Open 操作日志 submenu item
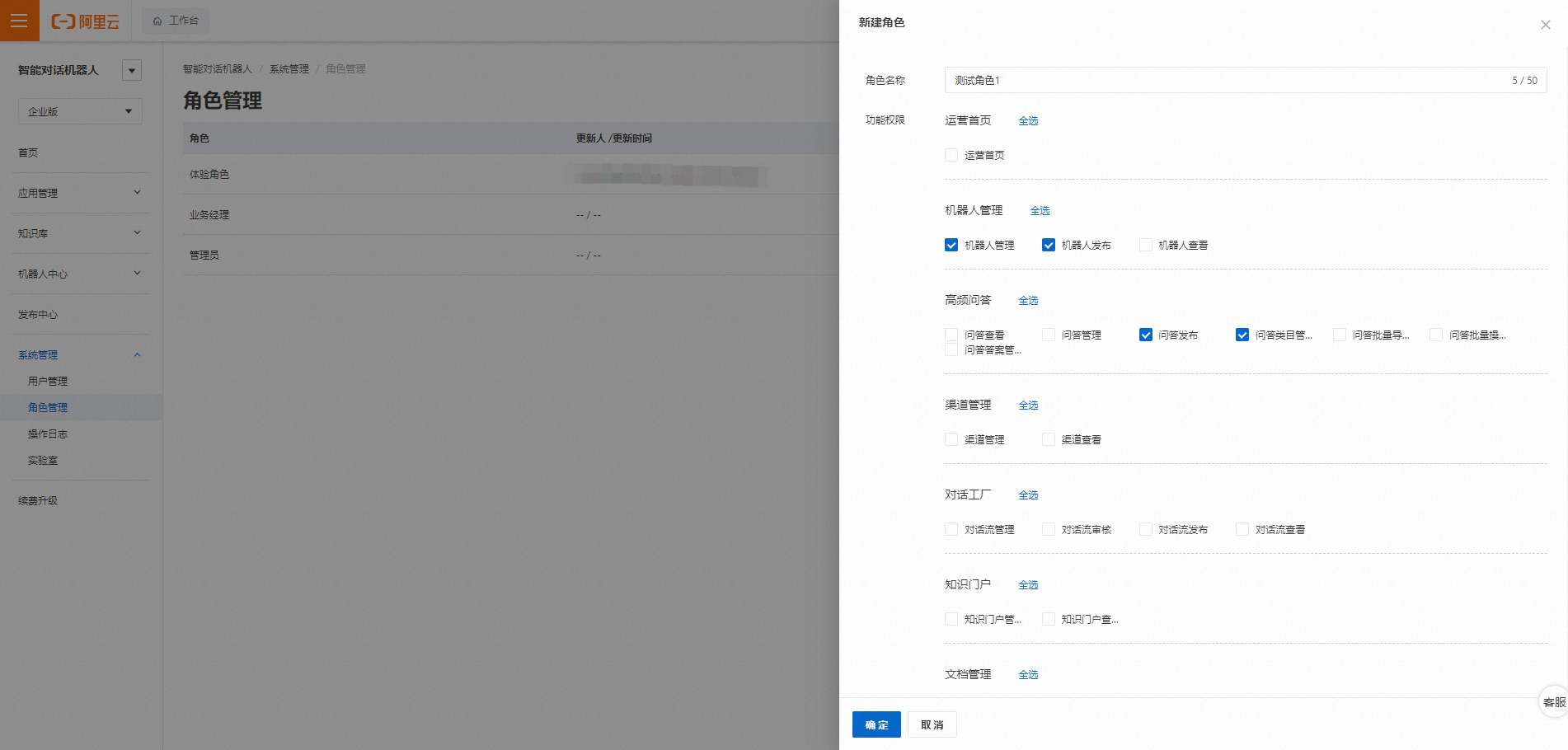The height and width of the screenshot is (750, 1568). click(x=48, y=434)
